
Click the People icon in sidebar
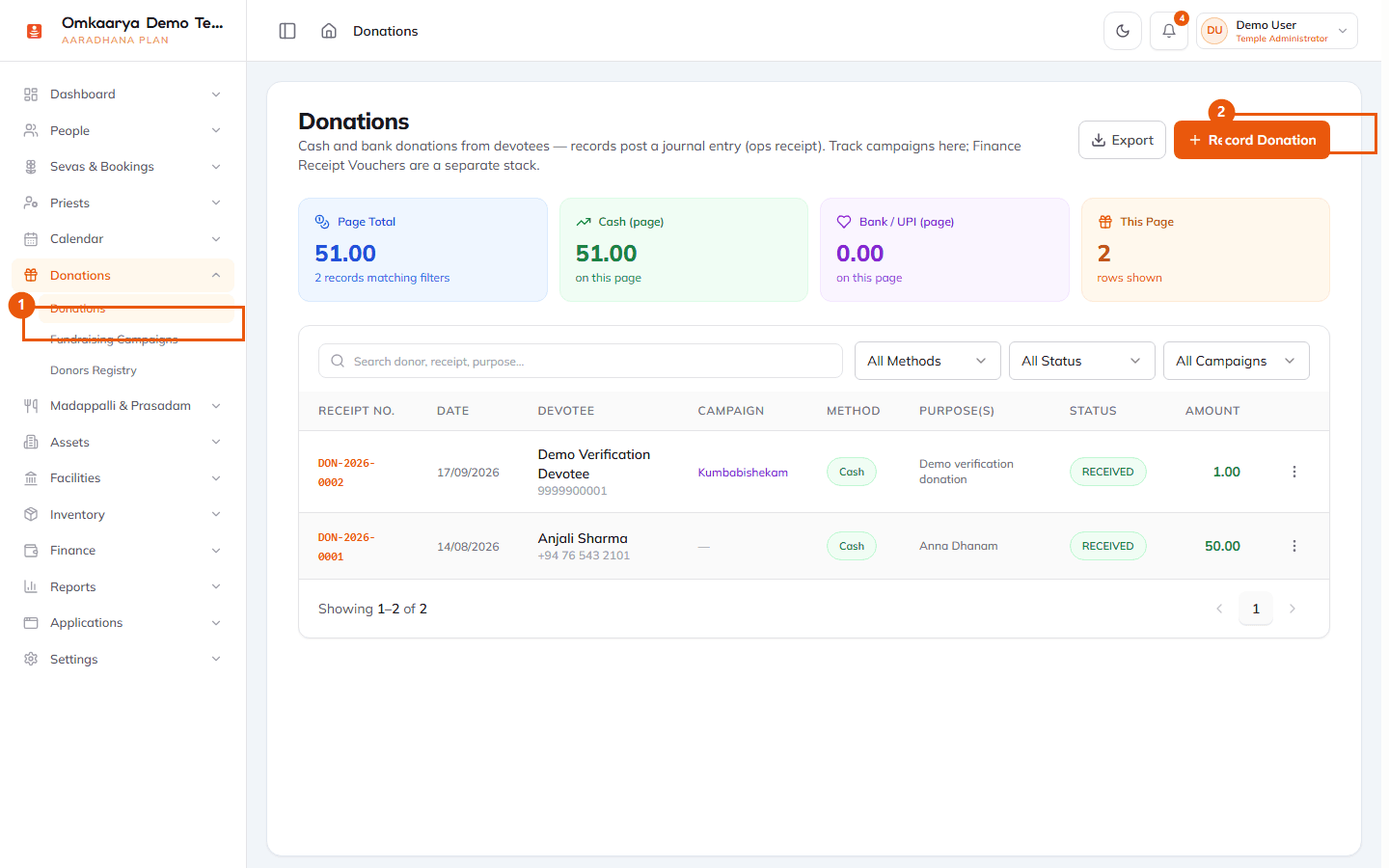pyautogui.click(x=31, y=130)
